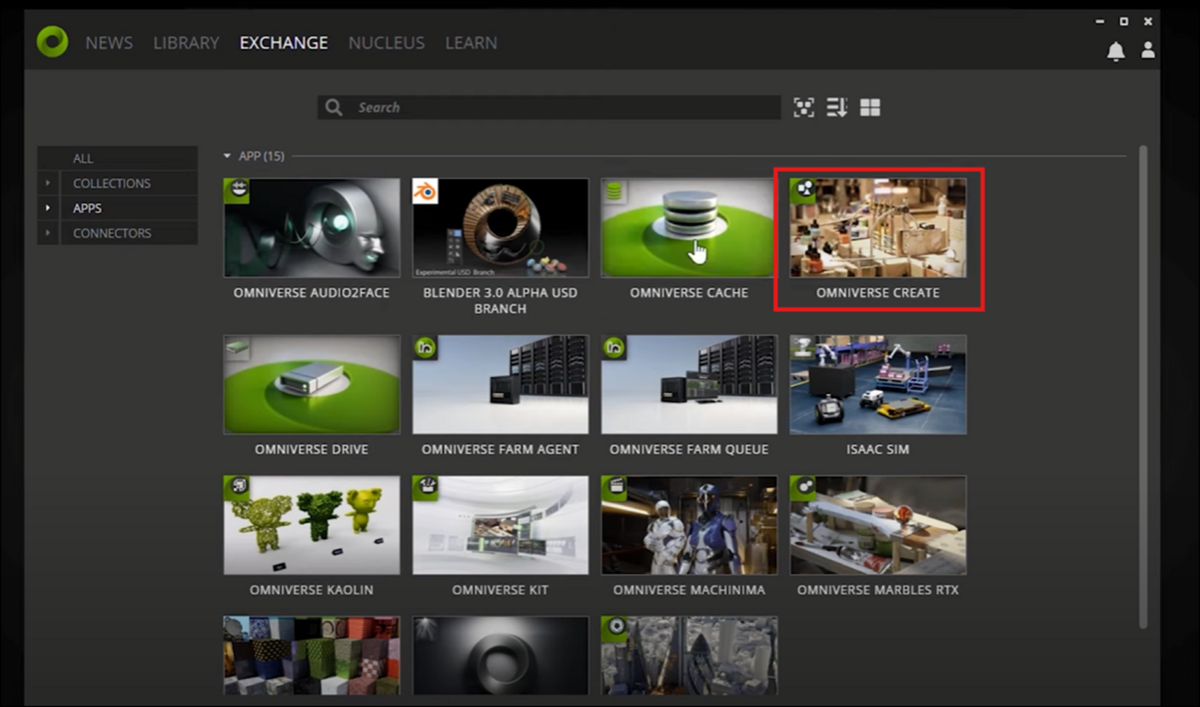Click the Audio2Face badge icon

(x=237, y=191)
